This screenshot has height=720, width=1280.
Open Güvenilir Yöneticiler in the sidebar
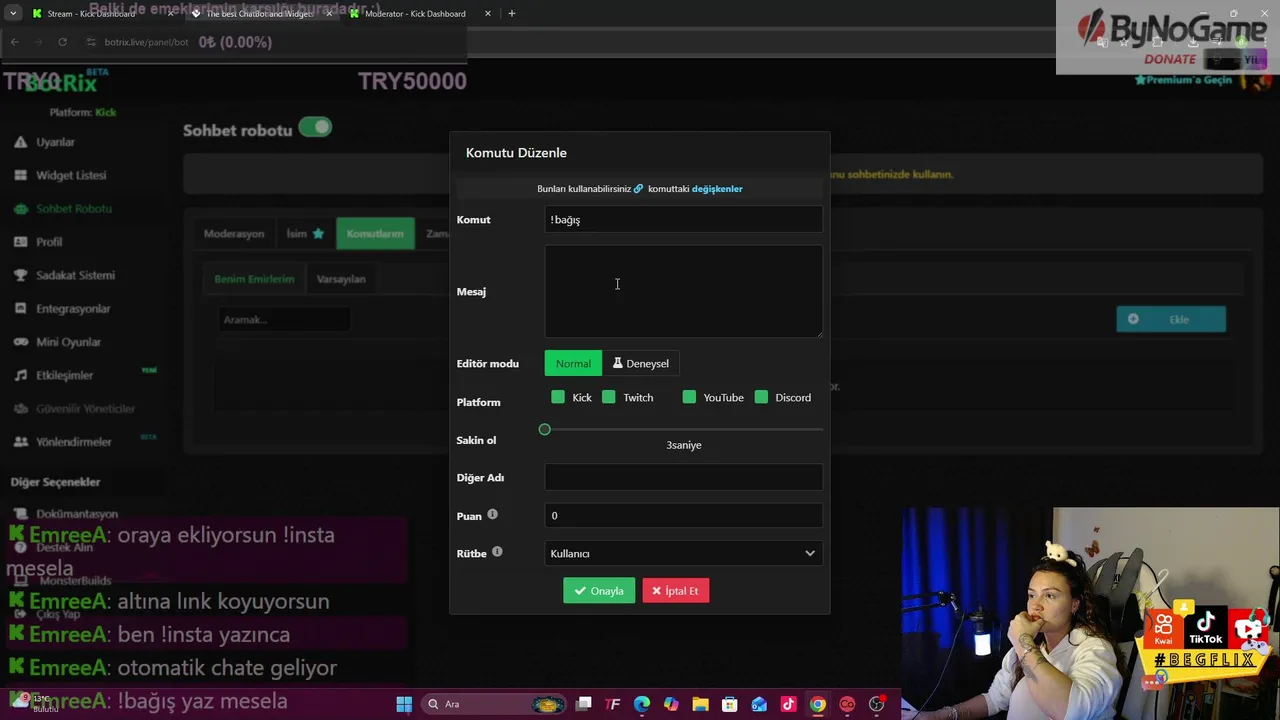(85, 408)
